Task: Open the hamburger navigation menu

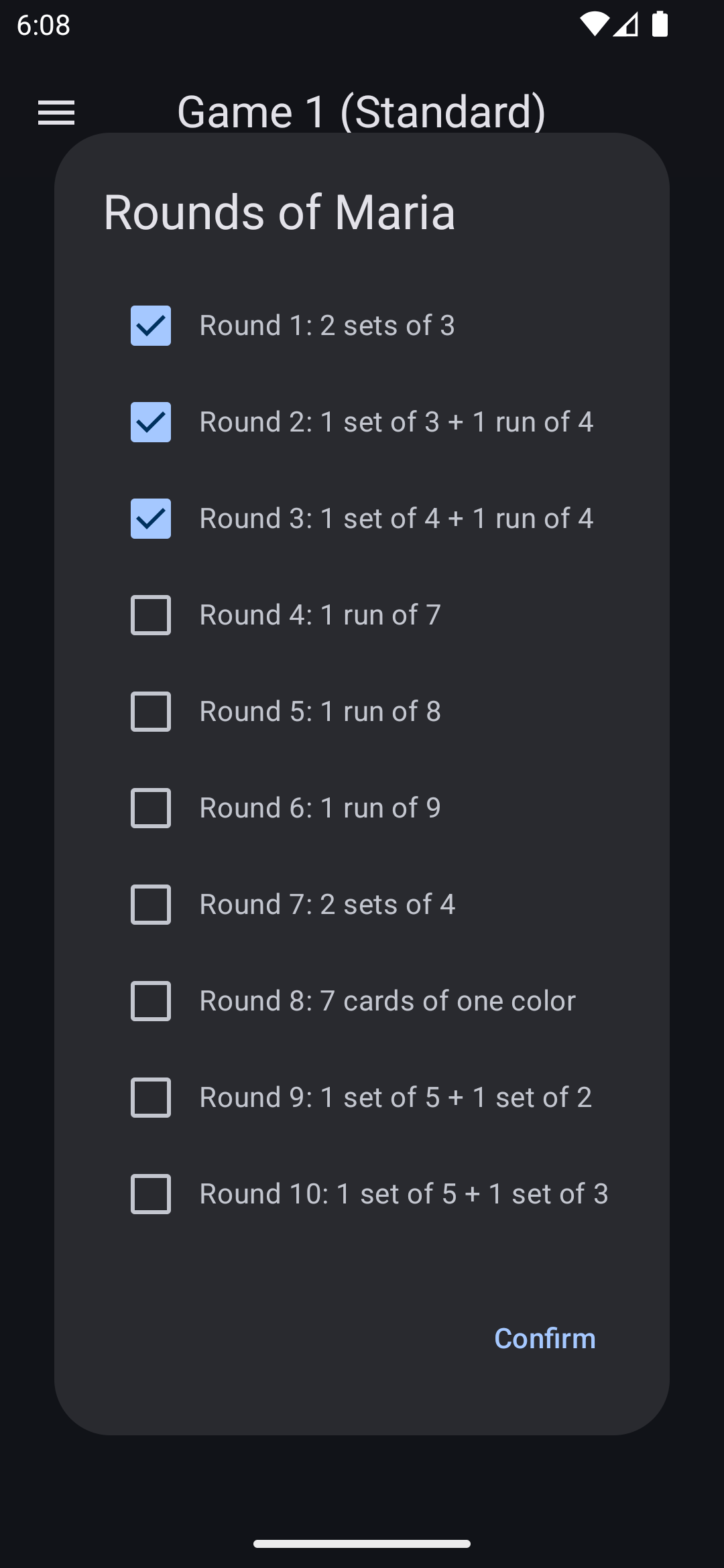Action: (x=56, y=113)
